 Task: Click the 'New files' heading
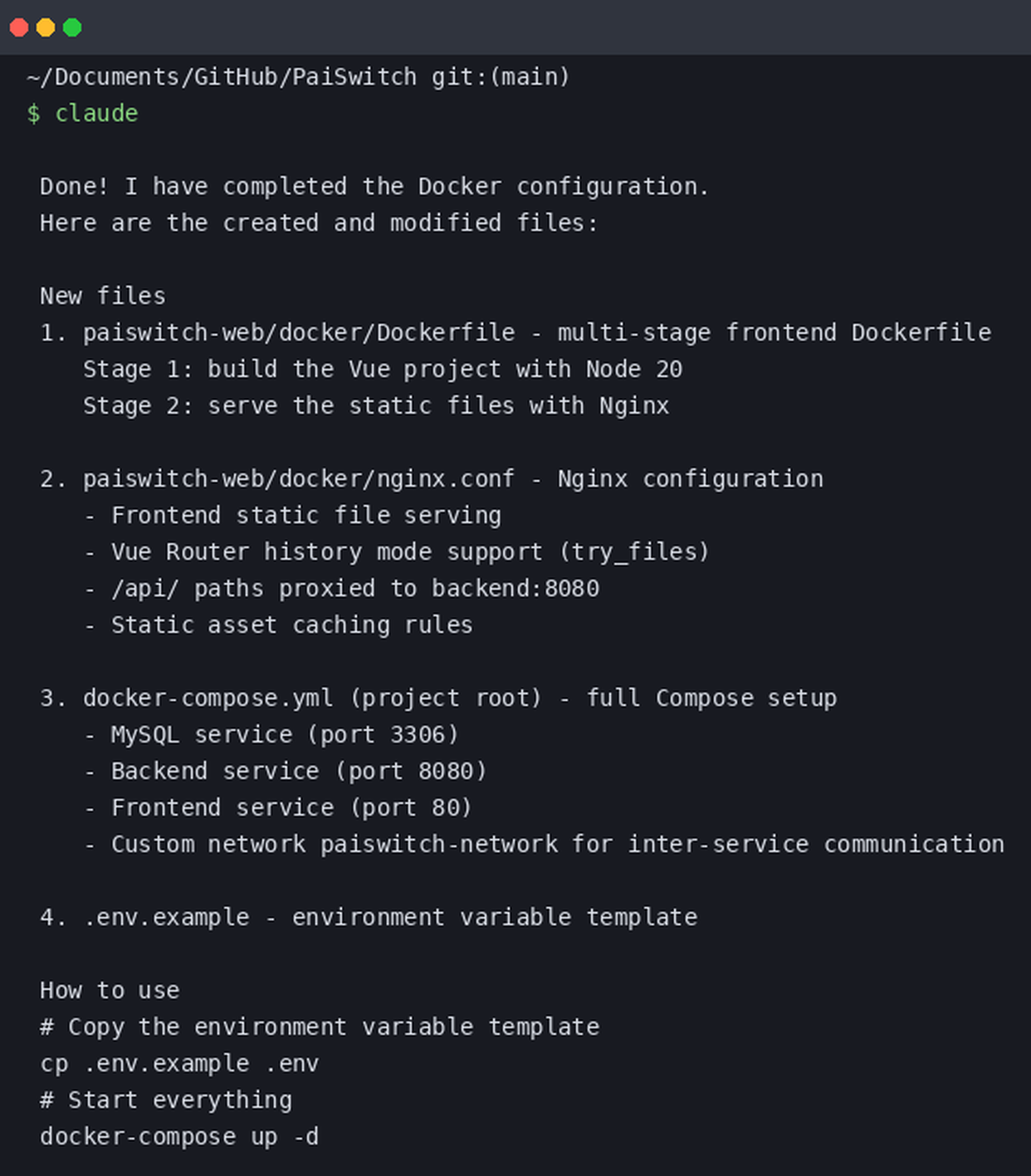[x=103, y=296]
